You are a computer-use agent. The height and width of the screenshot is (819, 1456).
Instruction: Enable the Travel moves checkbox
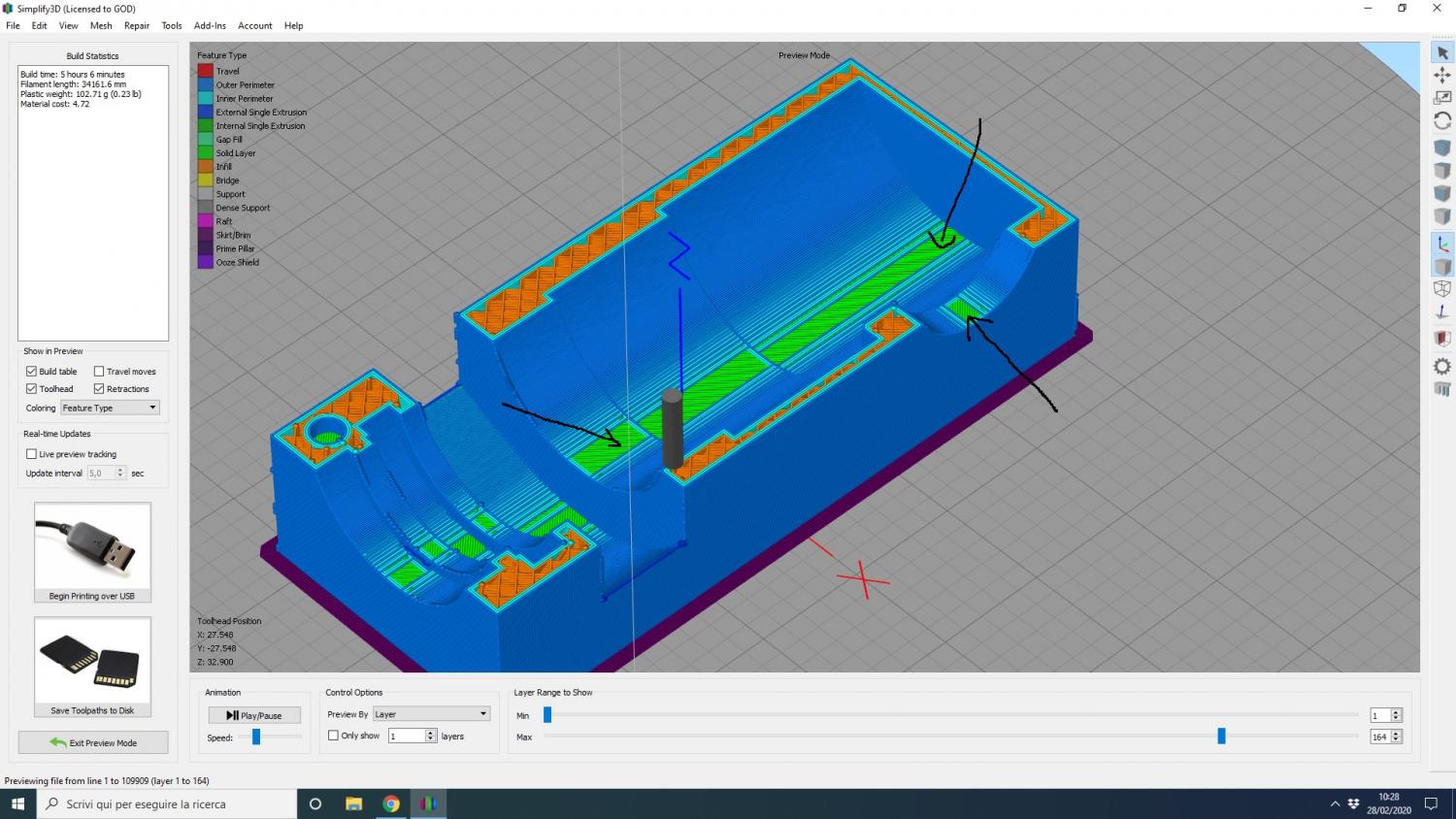pyautogui.click(x=99, y=372)
